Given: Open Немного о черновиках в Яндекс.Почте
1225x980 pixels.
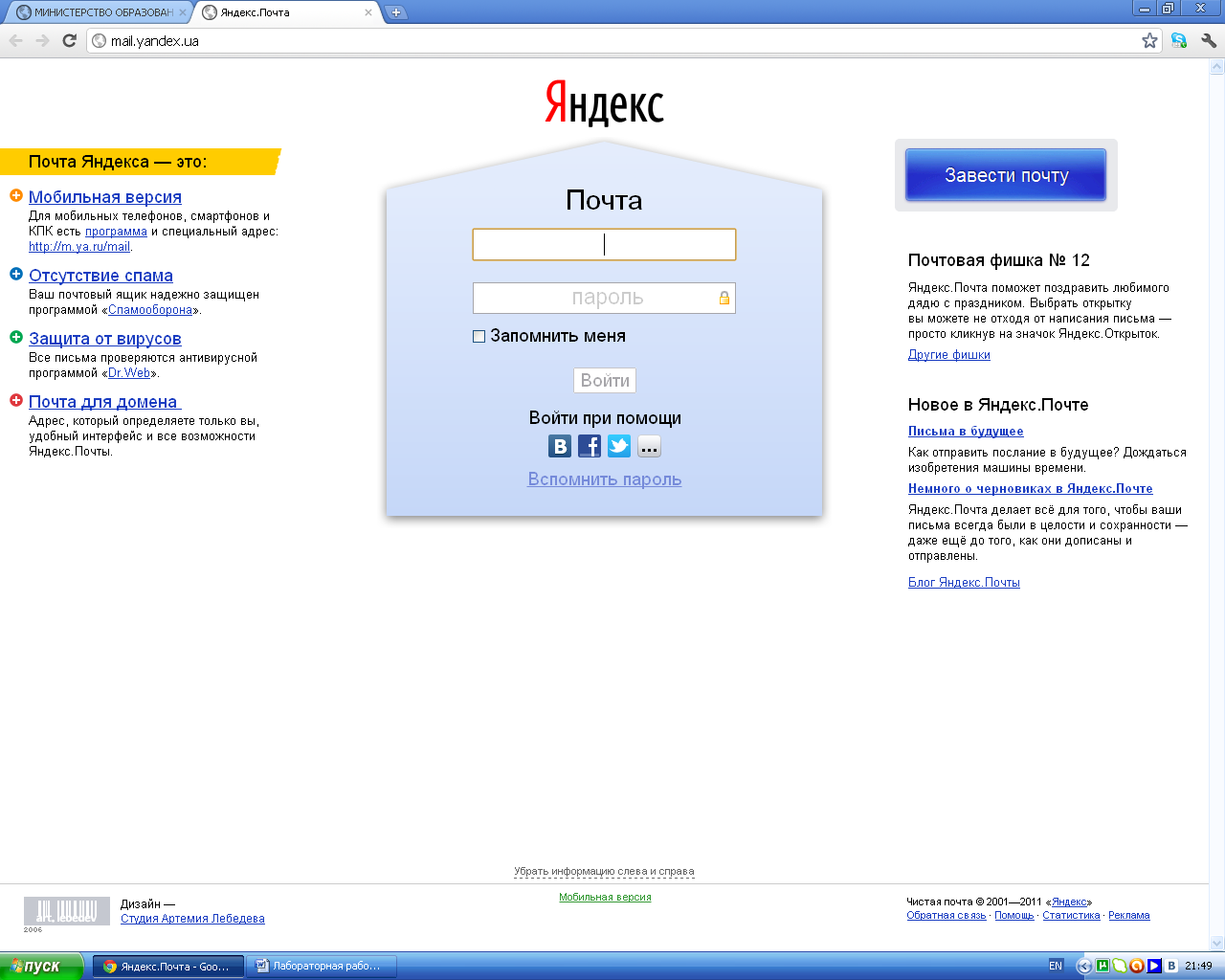Looking at the screenshot, I should pyautogui.click(x=1031, y=489).
